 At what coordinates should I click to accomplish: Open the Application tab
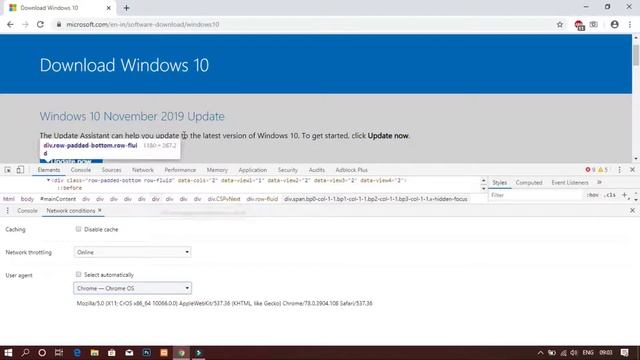(253, 170)
